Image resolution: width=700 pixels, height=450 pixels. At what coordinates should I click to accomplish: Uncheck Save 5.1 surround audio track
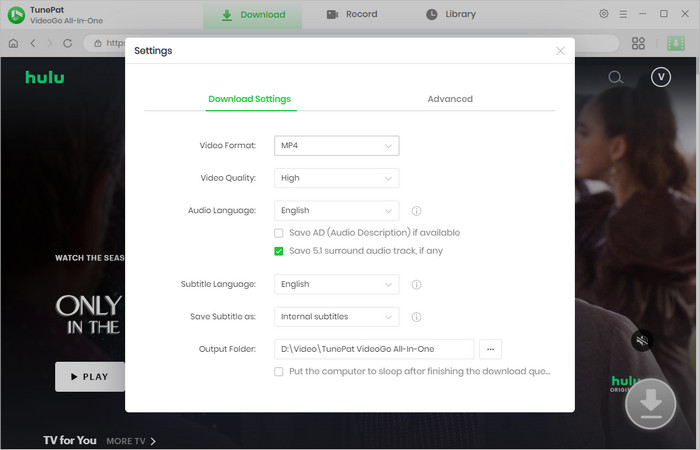pyautogui.click(x=279, y=251)
